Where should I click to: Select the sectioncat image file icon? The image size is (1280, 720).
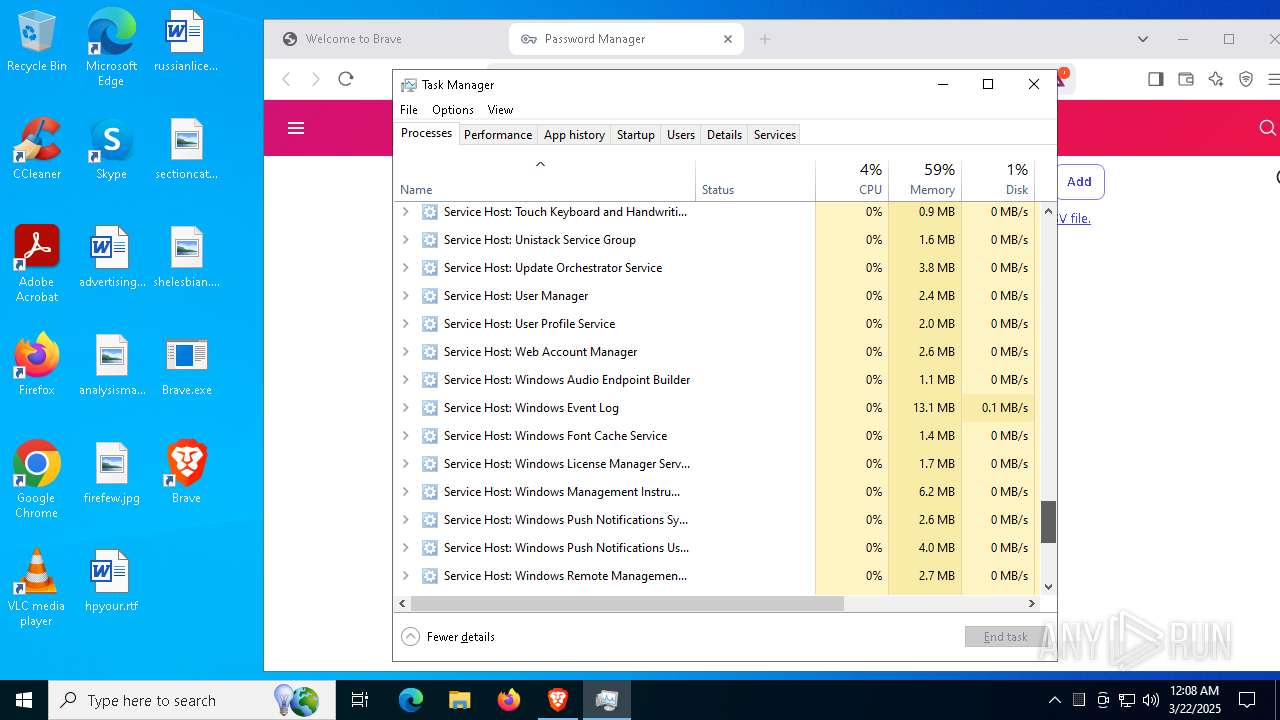tap(186, 149)
